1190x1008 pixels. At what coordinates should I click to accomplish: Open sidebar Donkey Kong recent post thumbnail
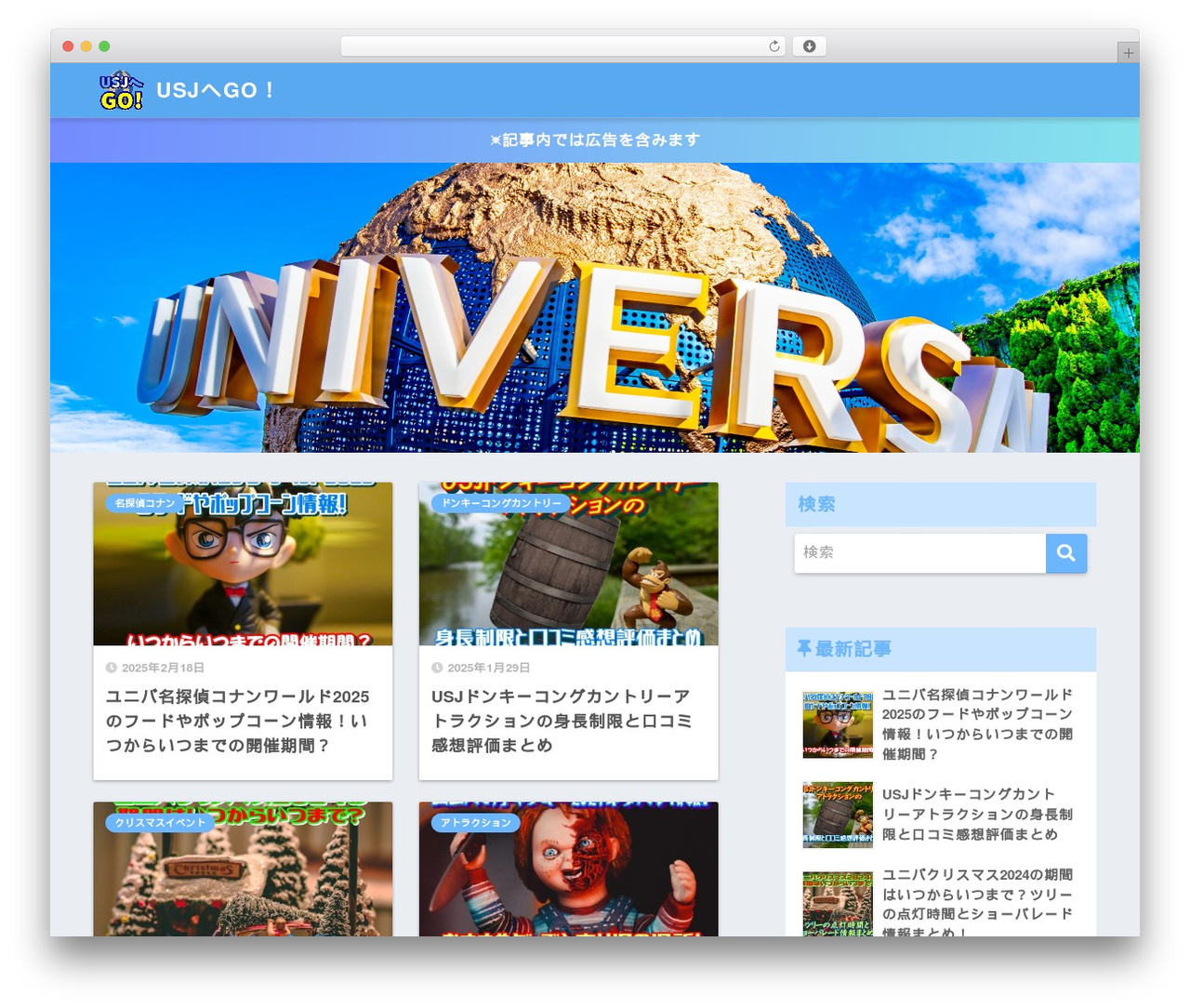click(838, 815)
